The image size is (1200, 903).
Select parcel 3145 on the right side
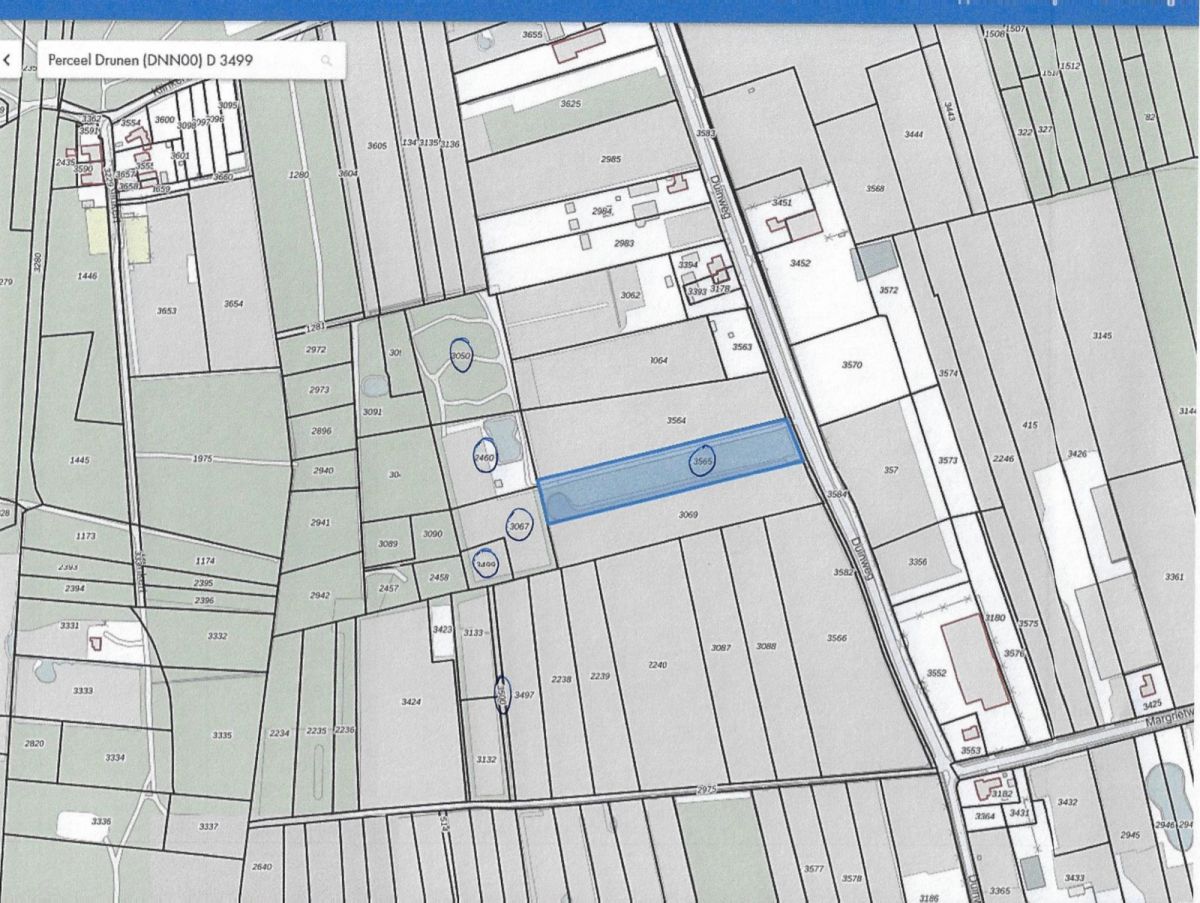[x=1101, y=336]
